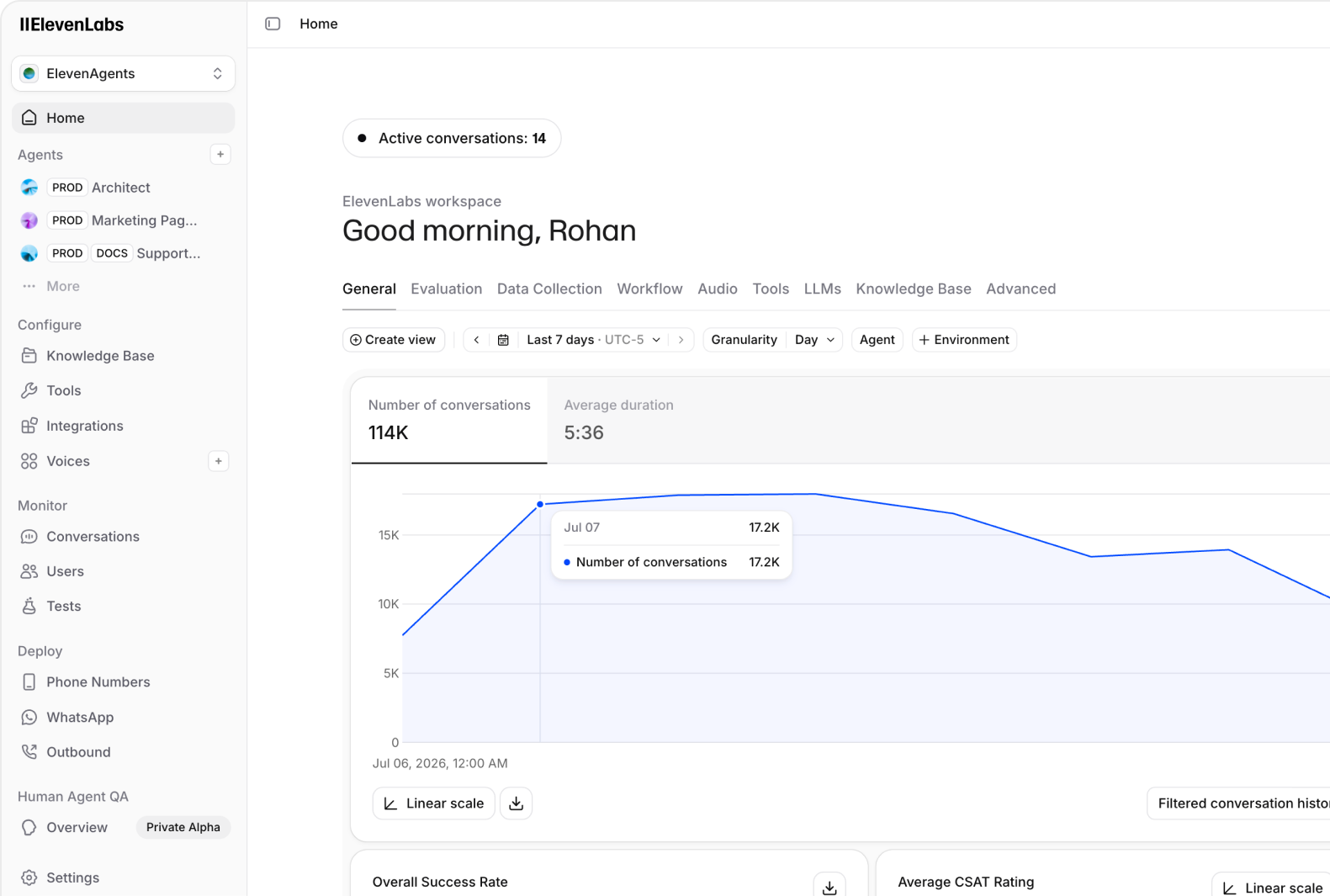Screen dimensions: 1330x896
Task: Switch to the Audio tab
Action: [718, 289]
